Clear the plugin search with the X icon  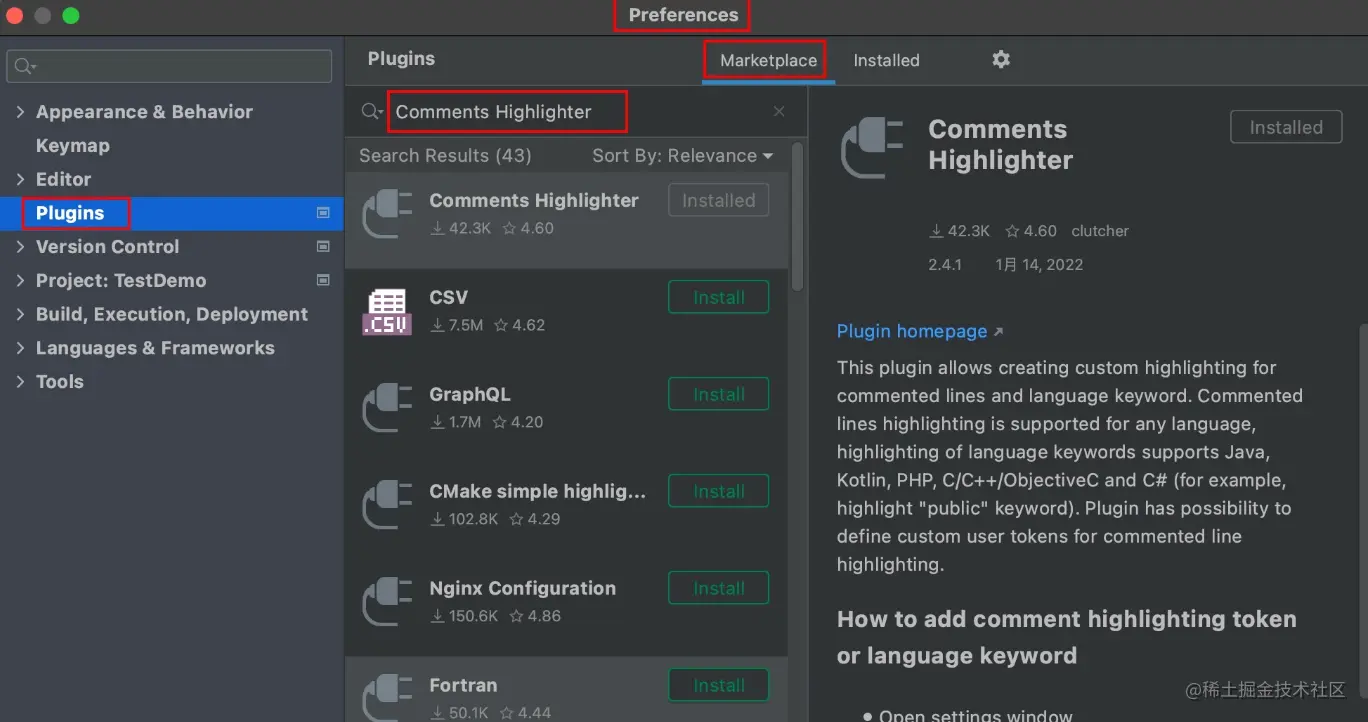[x=779, y=112]
